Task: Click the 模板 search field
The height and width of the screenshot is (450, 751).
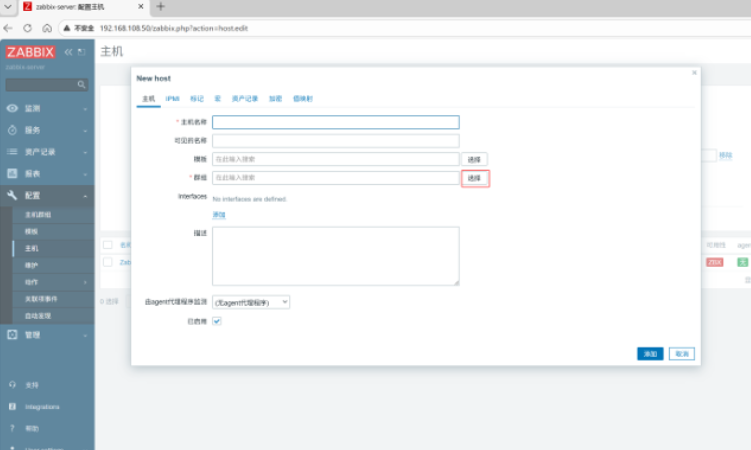Action: (x=336, y=159)
